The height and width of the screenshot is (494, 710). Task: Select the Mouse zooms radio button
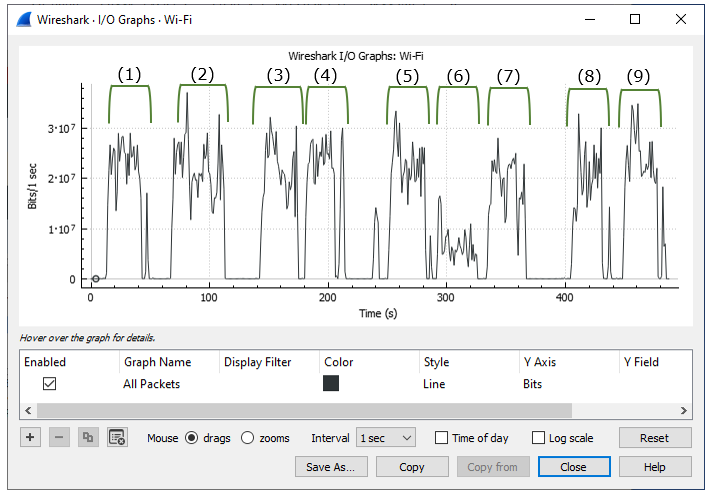(247, 438)
